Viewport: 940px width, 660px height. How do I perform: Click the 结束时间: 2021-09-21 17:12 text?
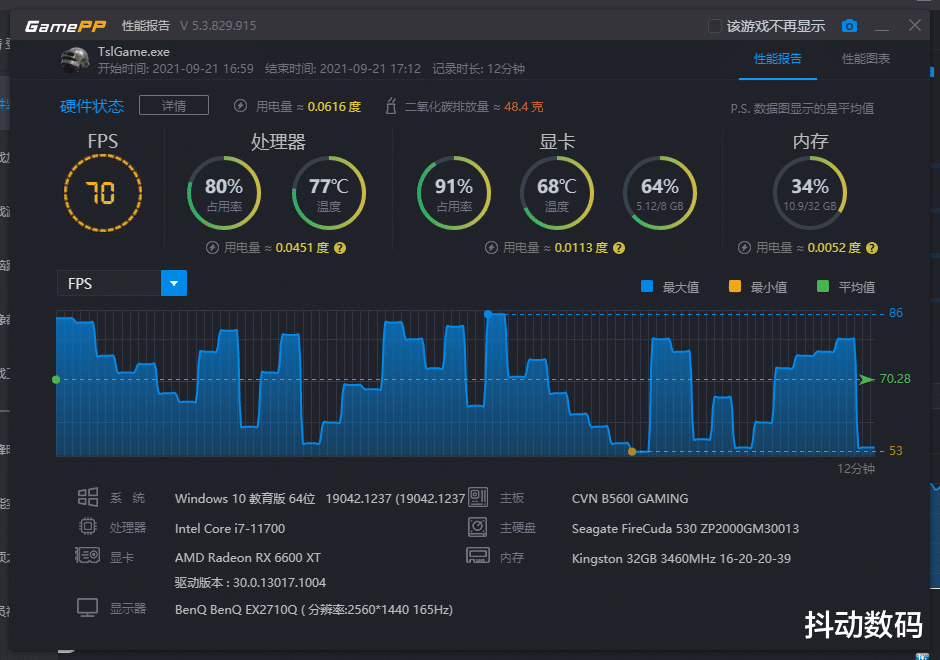(x=343, y=69)
